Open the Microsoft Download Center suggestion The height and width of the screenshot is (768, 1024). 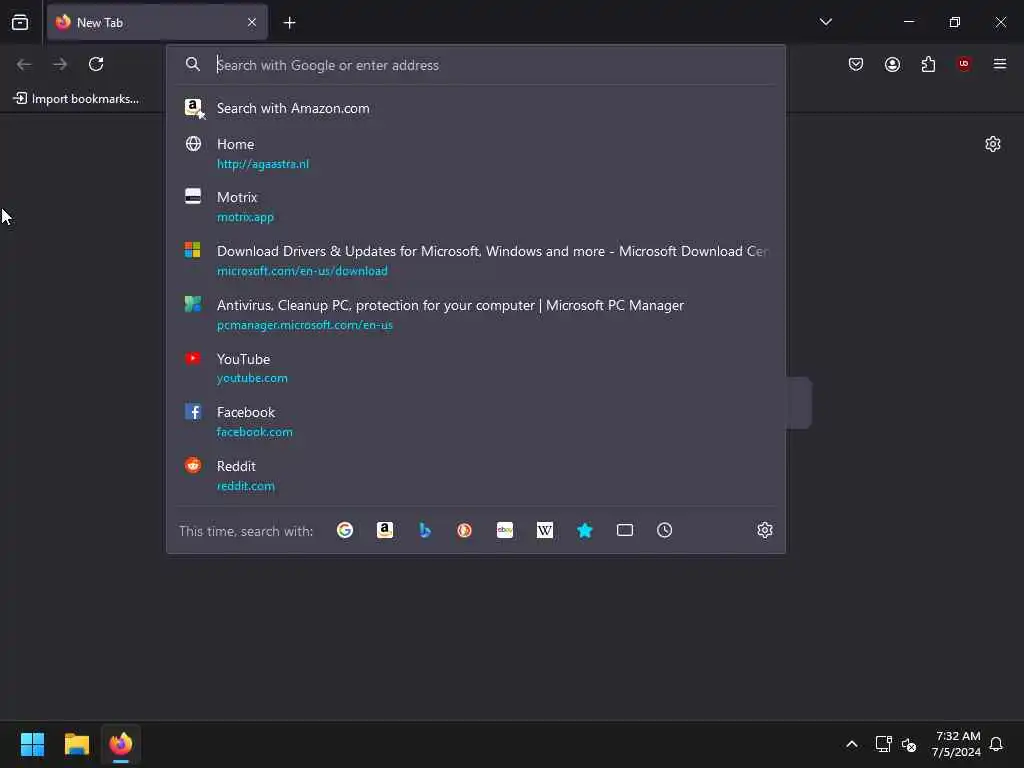point(475,261)
